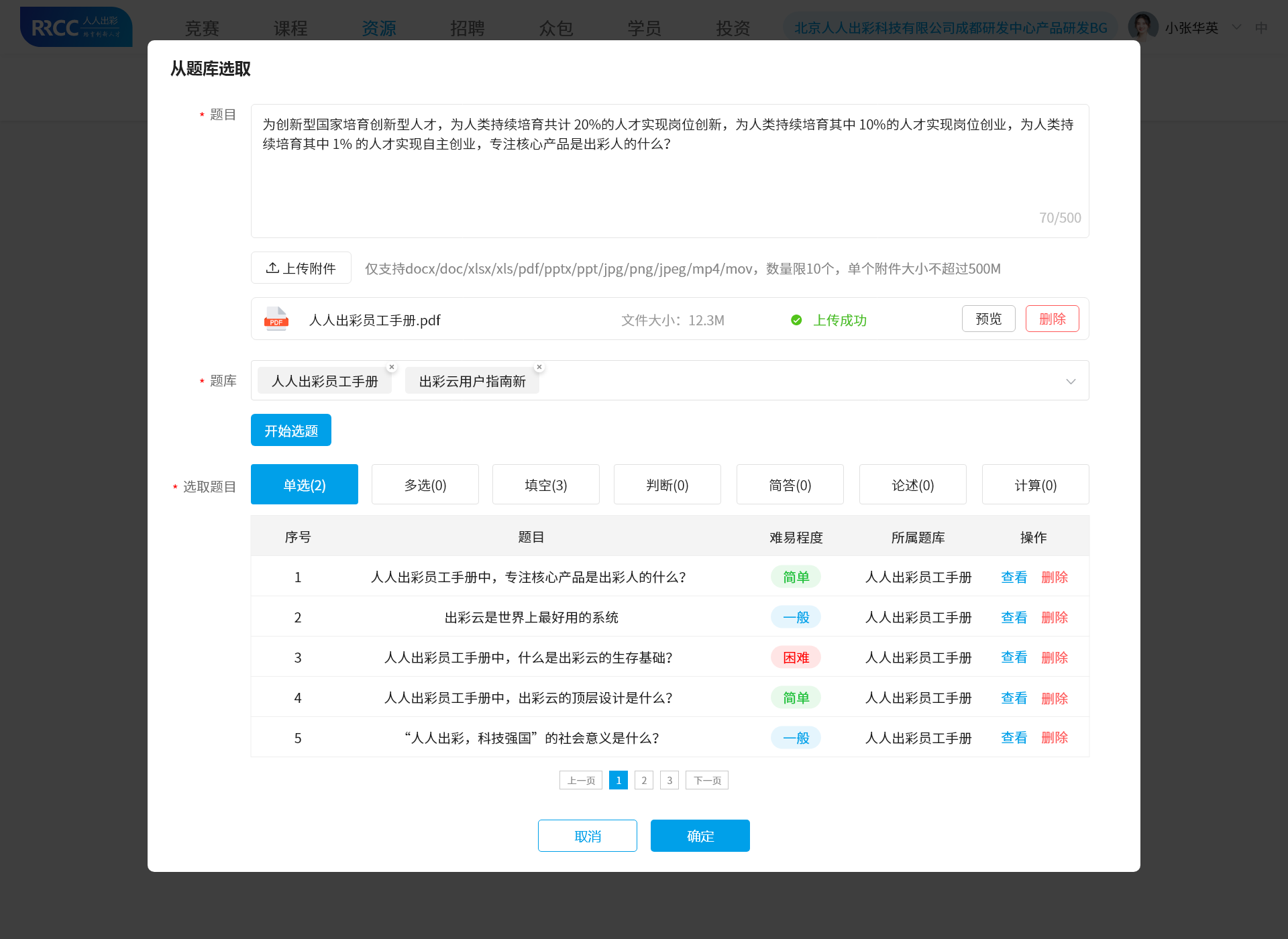1288x939 pixels.
Task: Delete question 1 from the list
Action: coord(1055,577)
